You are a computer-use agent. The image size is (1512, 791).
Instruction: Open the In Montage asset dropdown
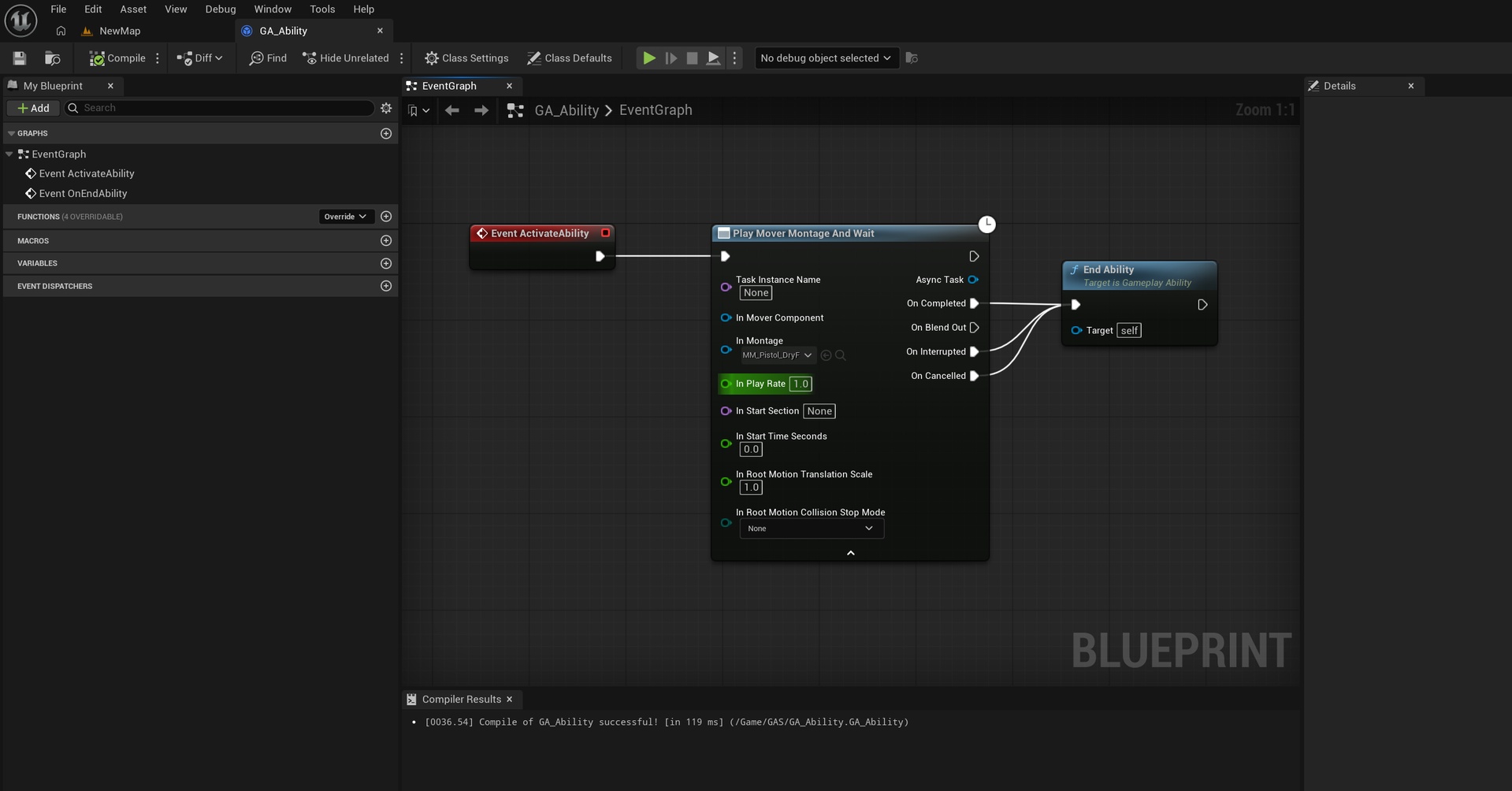pos(777,355)
